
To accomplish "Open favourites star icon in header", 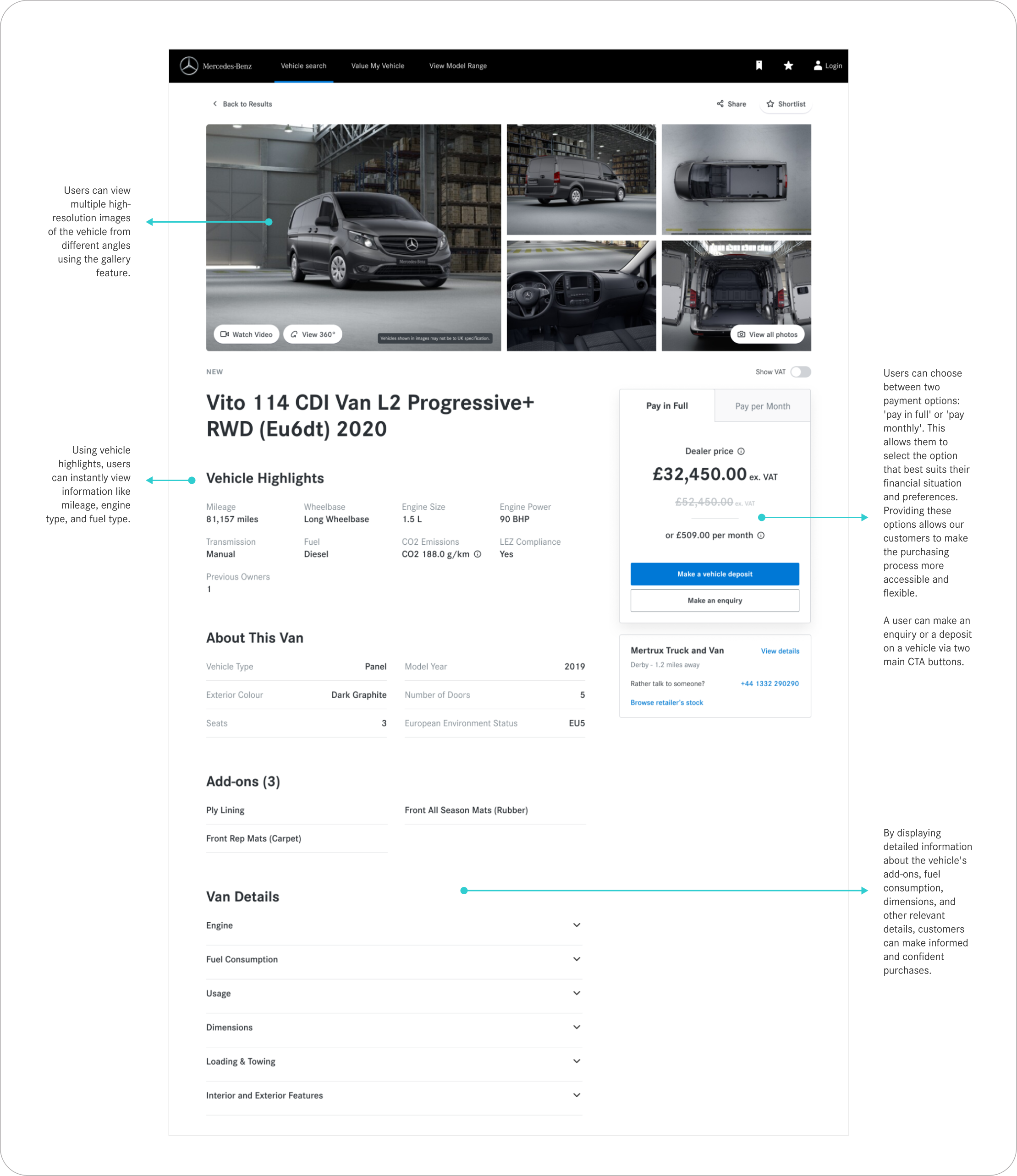I will point(788,66).
